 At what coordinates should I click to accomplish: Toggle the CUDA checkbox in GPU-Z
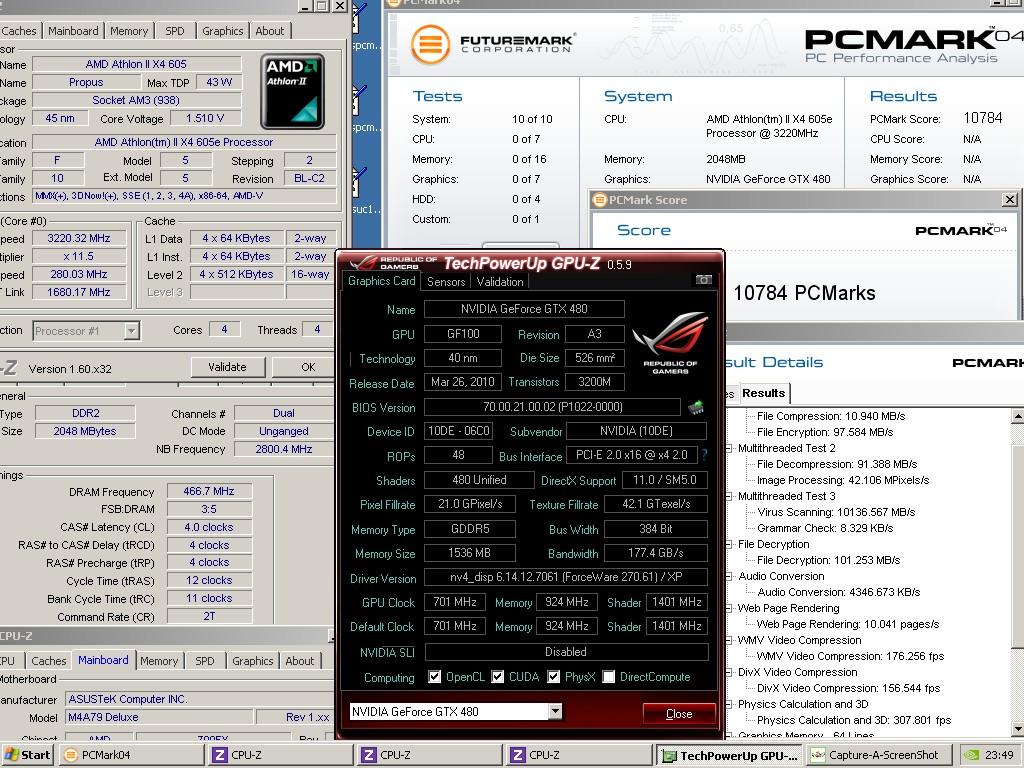(x=498, y=677)
